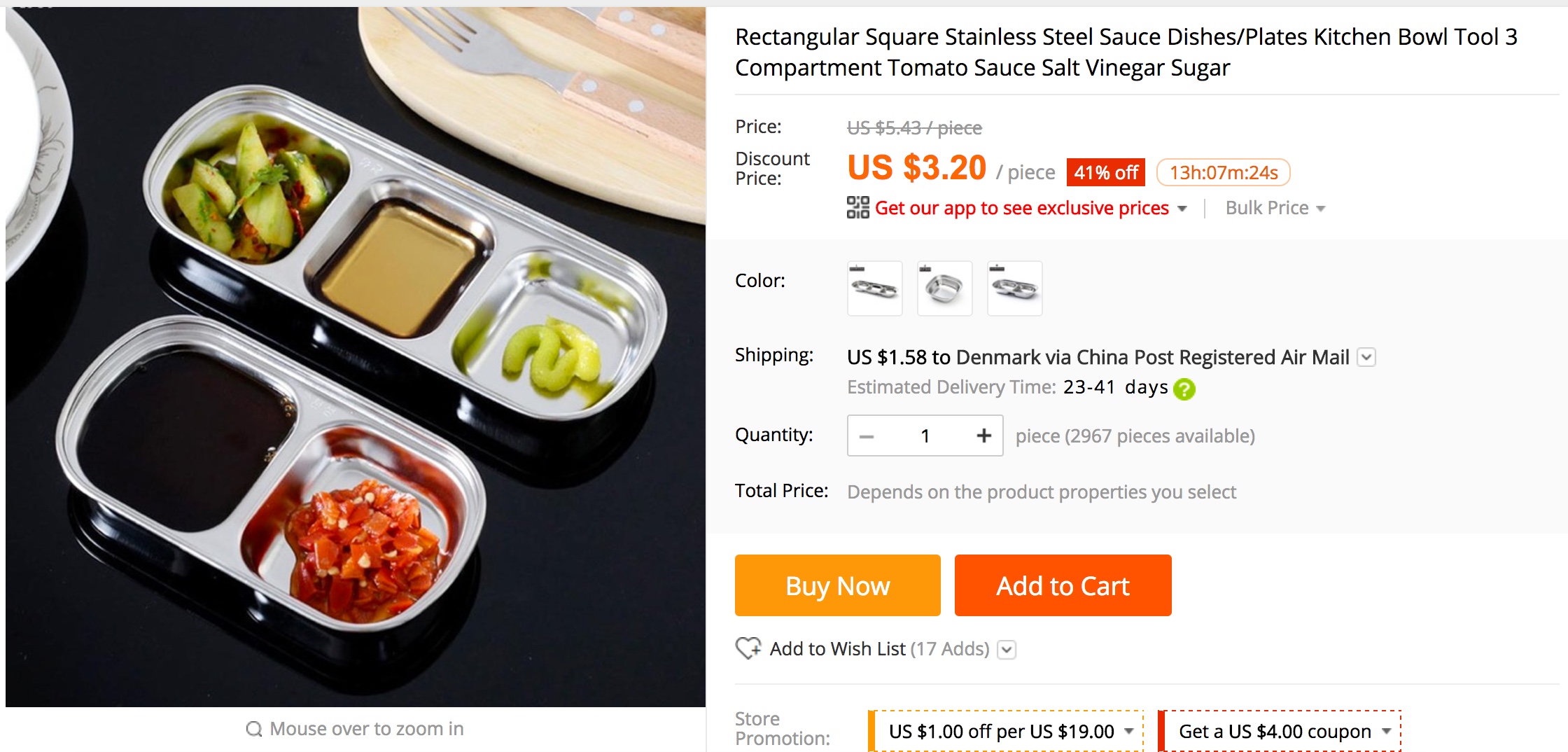Screen dimensions: 1568x752
Task: Click the Add to Cart button
Action: [1063, 585]
